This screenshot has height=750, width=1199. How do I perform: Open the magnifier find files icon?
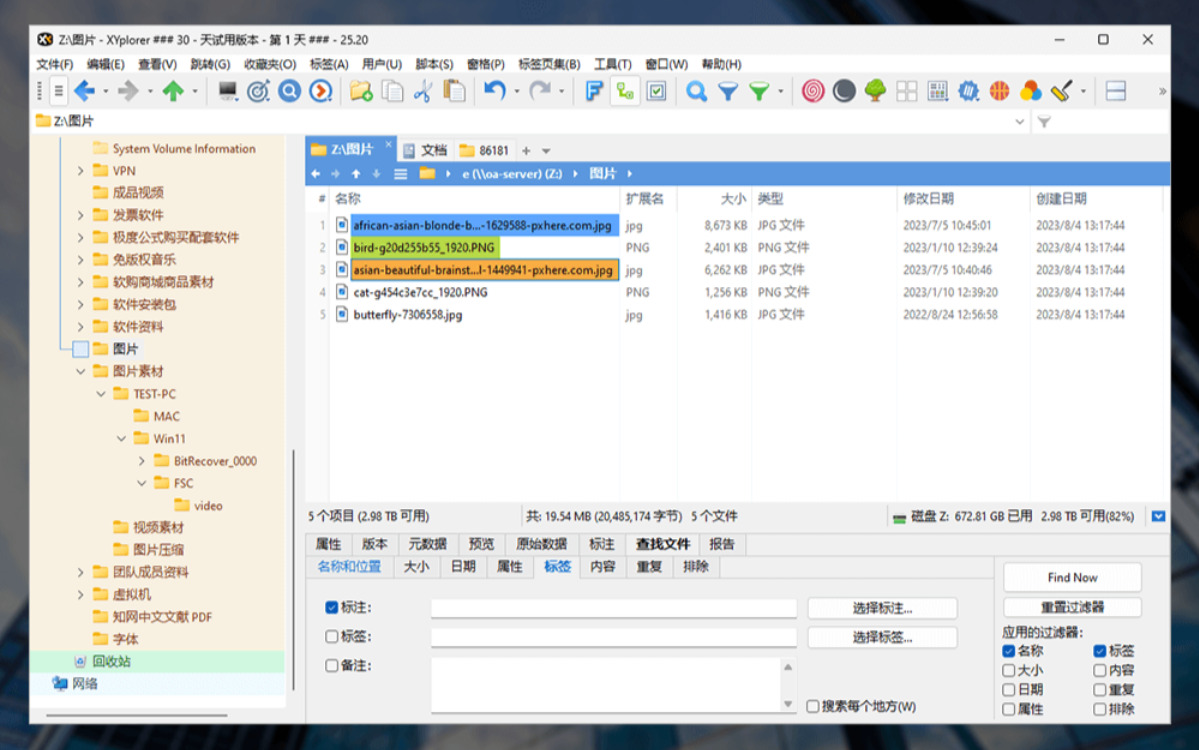(696, 91)
